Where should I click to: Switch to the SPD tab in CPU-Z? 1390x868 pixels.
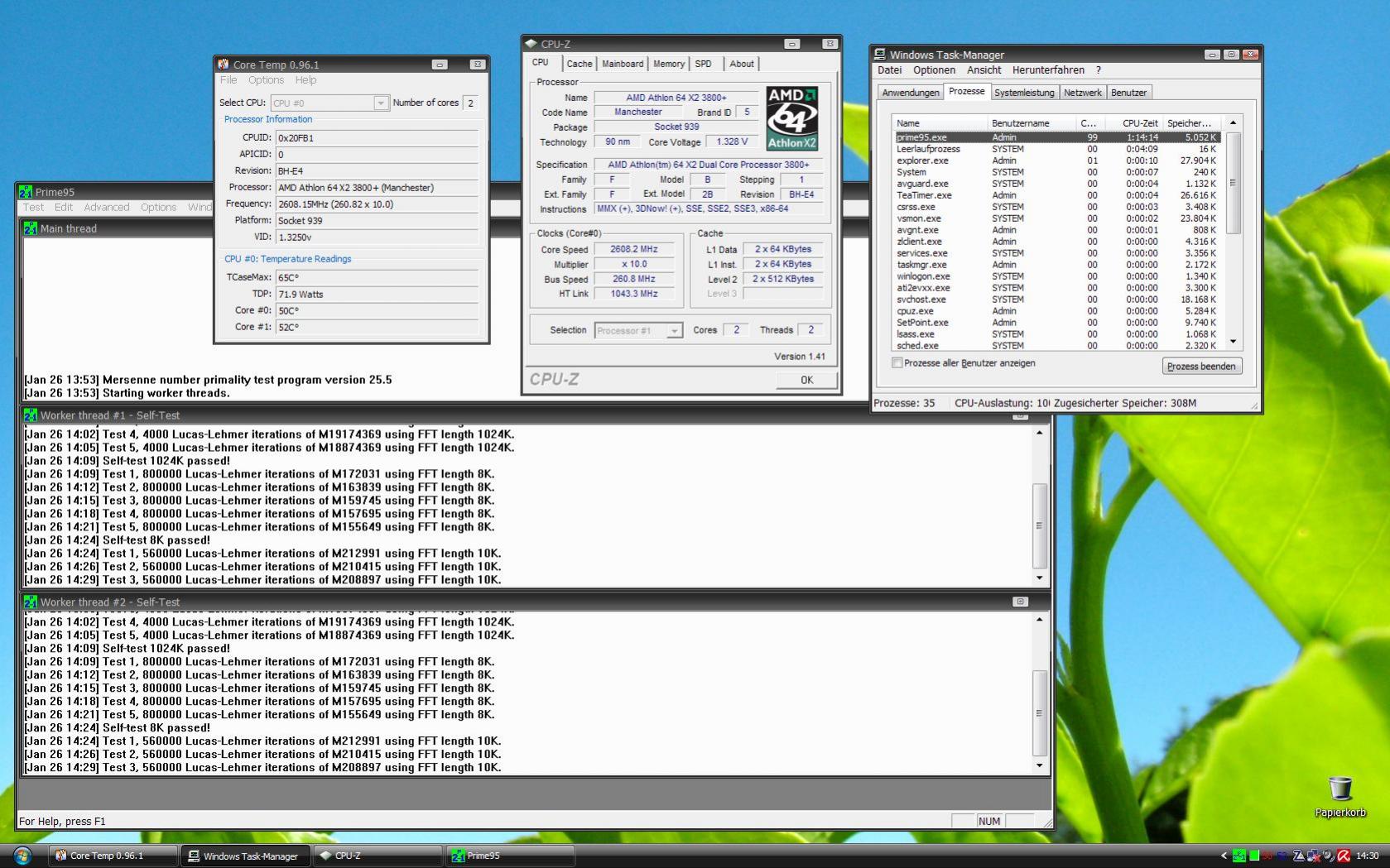pyautogui.click(x=703, y=64)
